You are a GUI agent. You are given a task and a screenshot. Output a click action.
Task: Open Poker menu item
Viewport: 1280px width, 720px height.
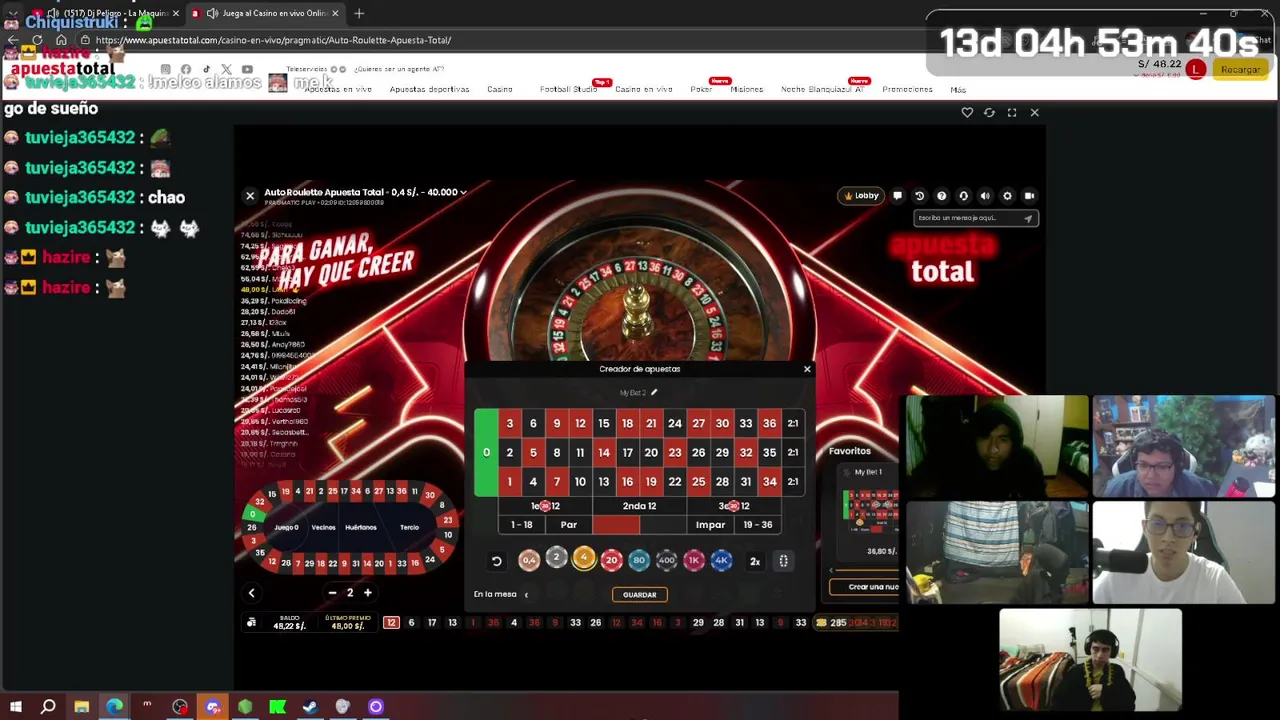click(x=701, y=89)
